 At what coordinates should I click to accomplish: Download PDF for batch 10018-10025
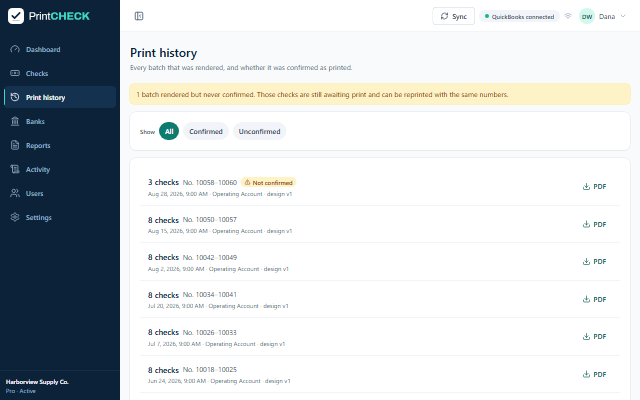594,374
